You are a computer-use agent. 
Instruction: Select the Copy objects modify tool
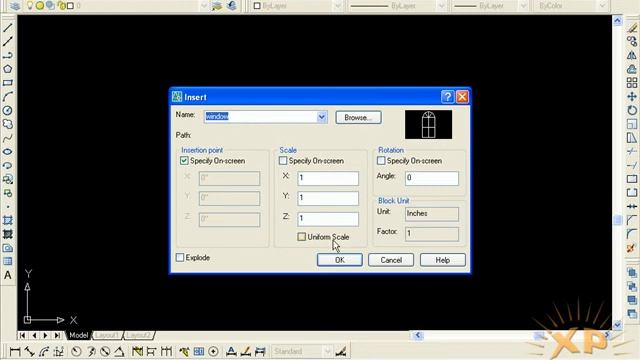pos(632,41)
